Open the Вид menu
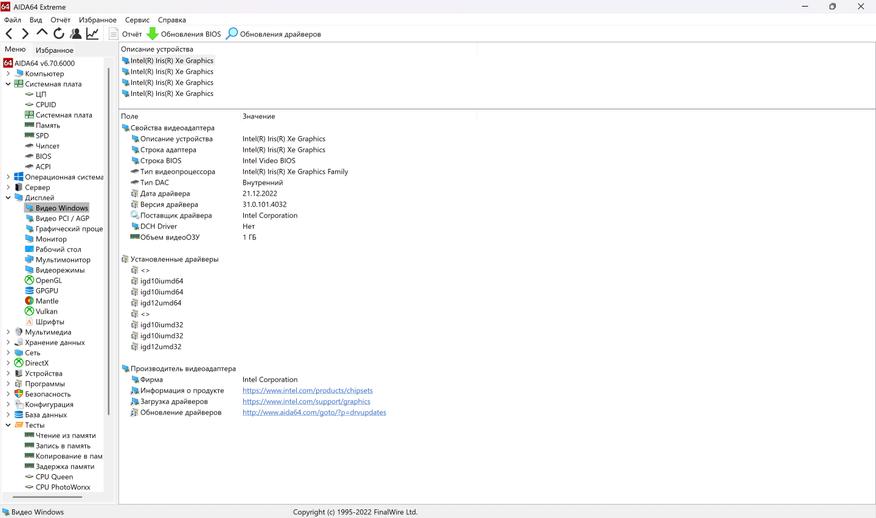Image resolution: width=876 pixels, height=518 pixels. (36, 20)
